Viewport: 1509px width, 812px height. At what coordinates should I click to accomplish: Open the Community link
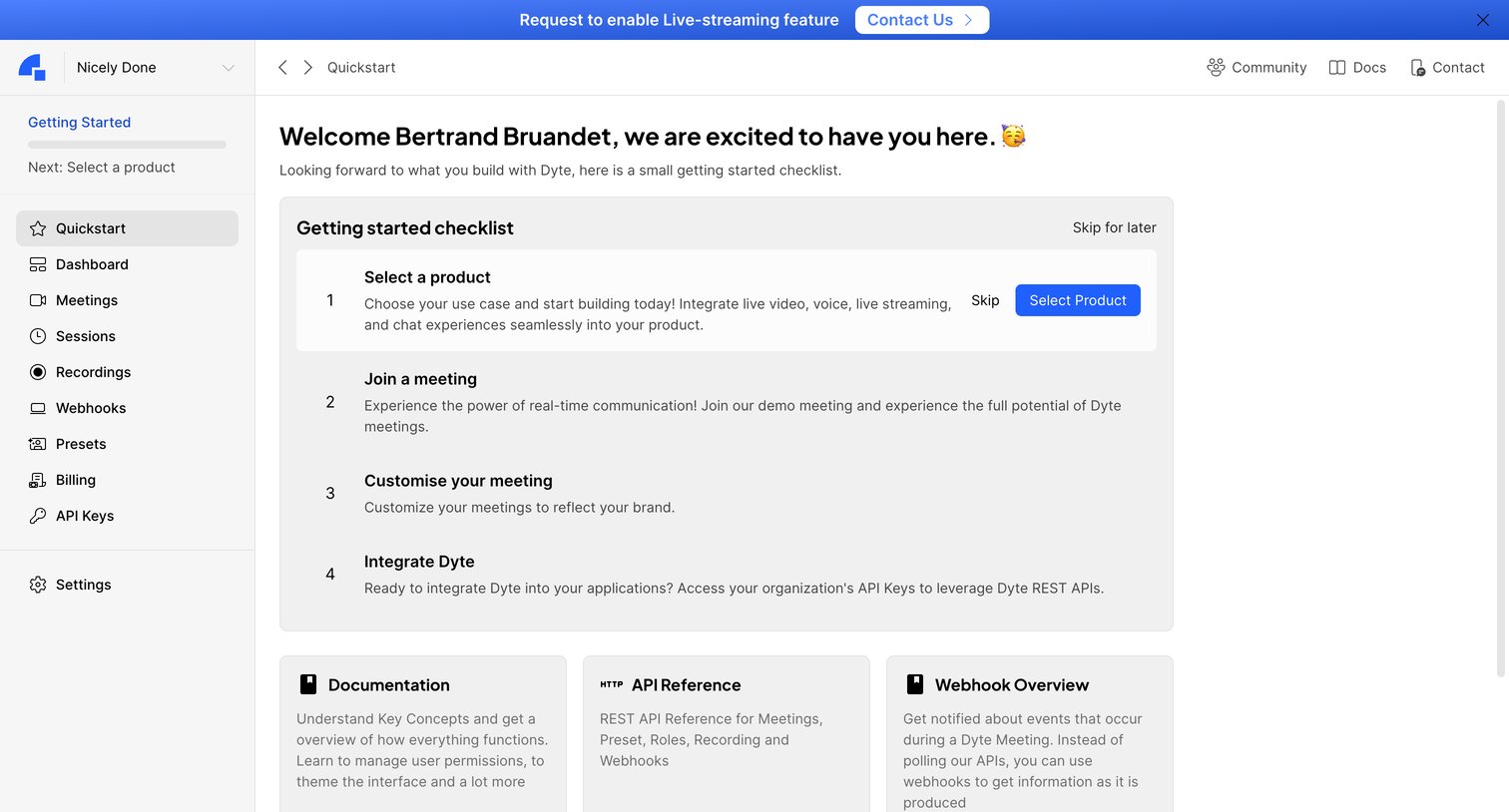click(x=1257, y=67)
